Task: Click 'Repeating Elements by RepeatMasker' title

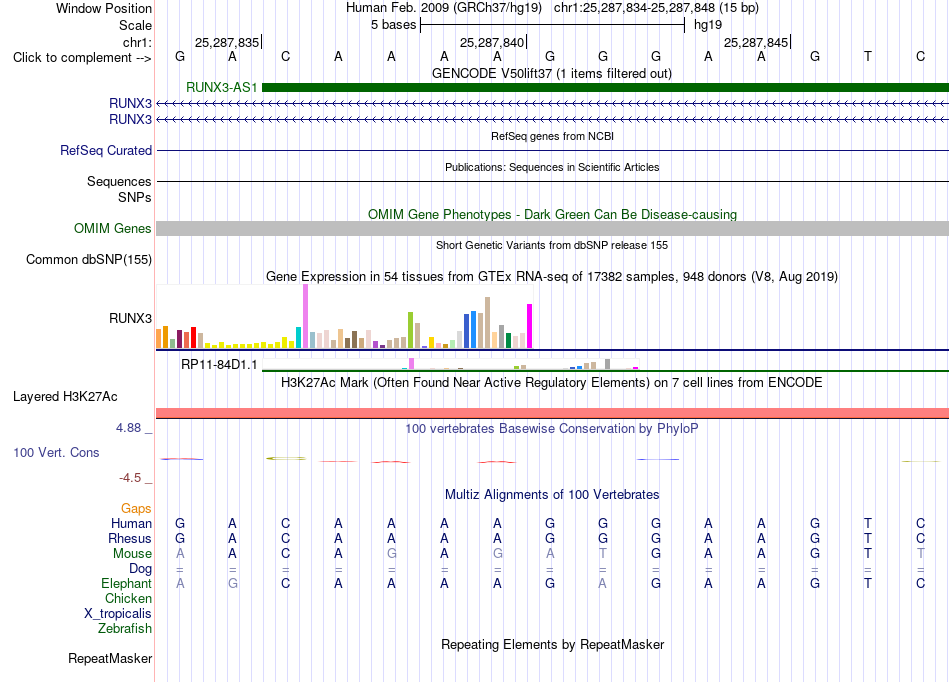Action: point(553,644)
